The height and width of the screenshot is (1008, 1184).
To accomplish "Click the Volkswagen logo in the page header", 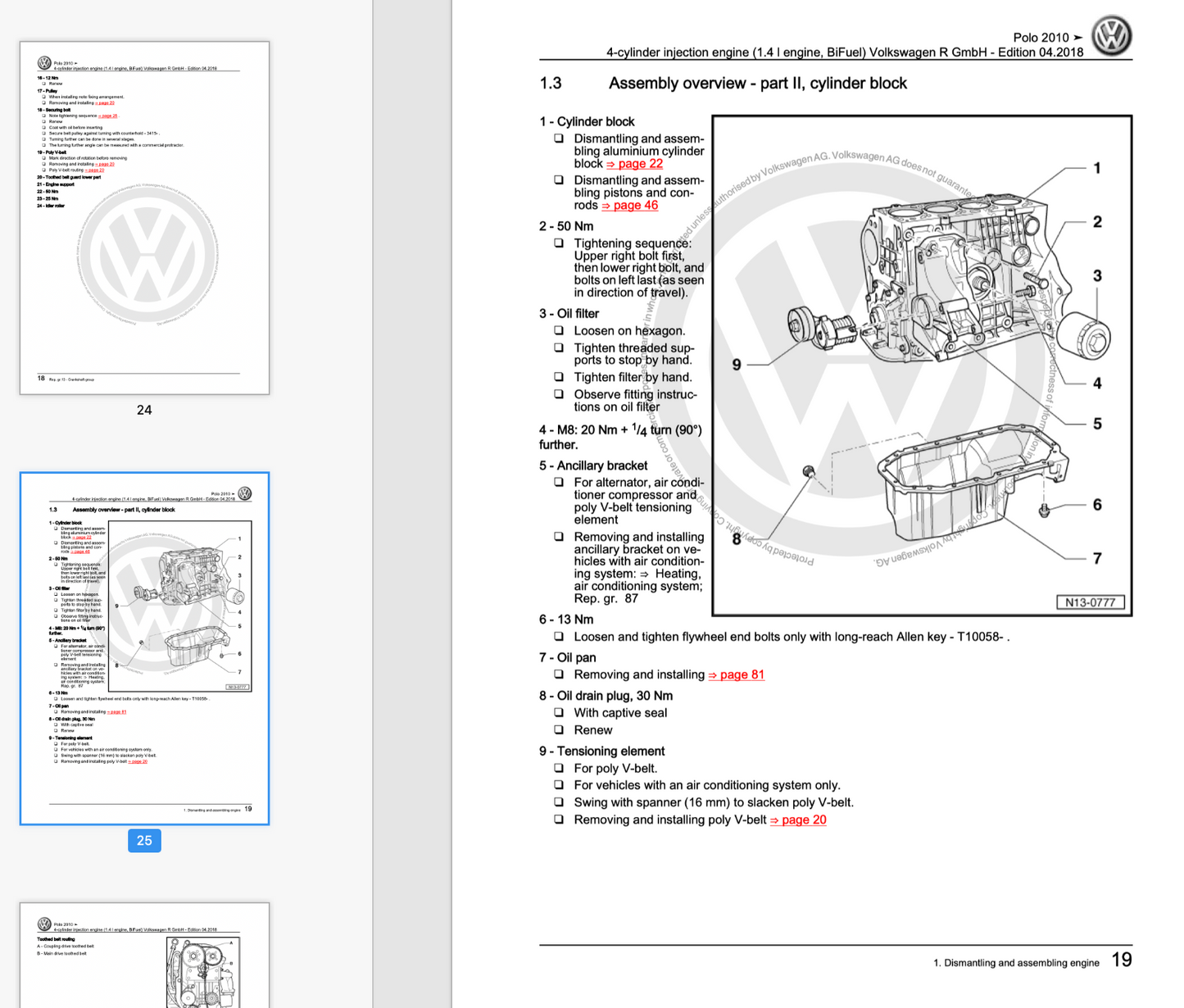I will (1111, 36).
